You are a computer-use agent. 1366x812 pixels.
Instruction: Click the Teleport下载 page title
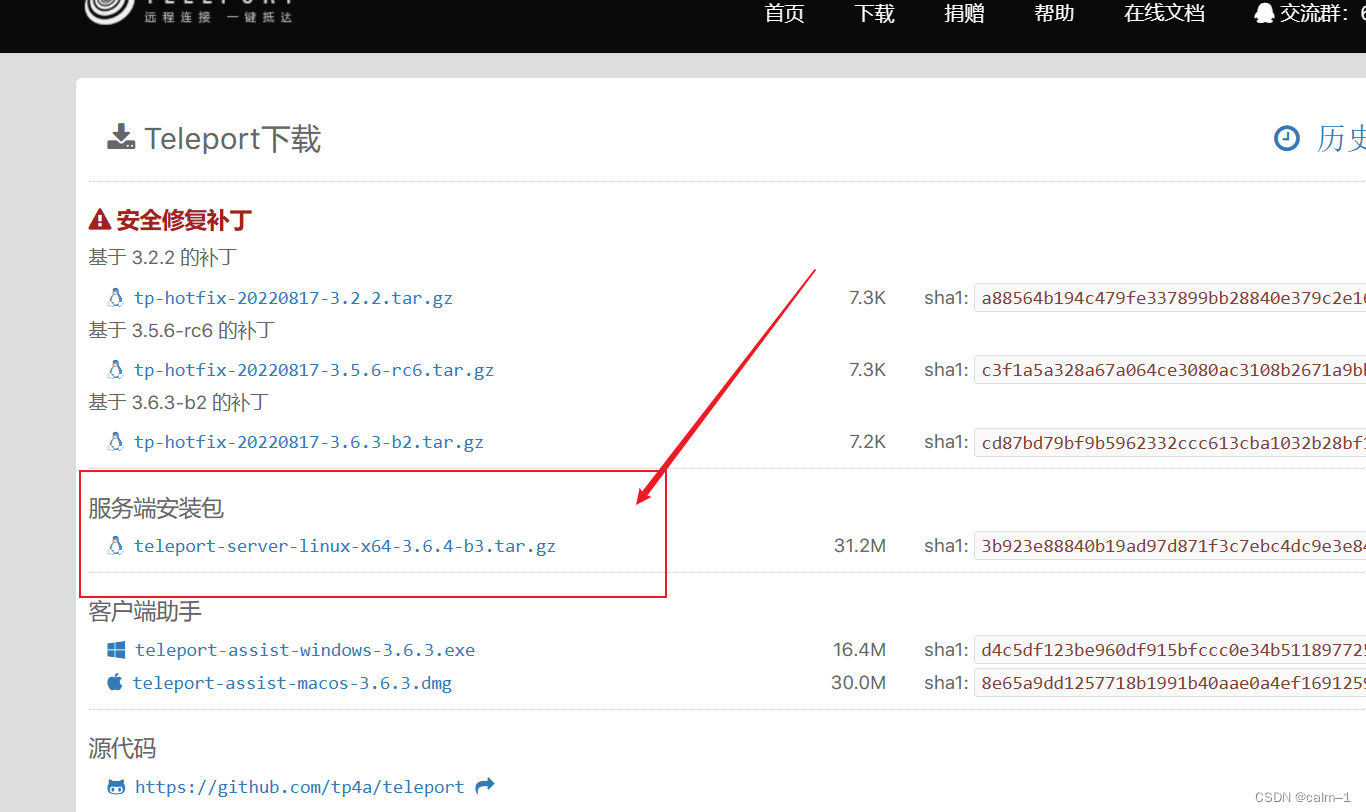coord(233,139)
